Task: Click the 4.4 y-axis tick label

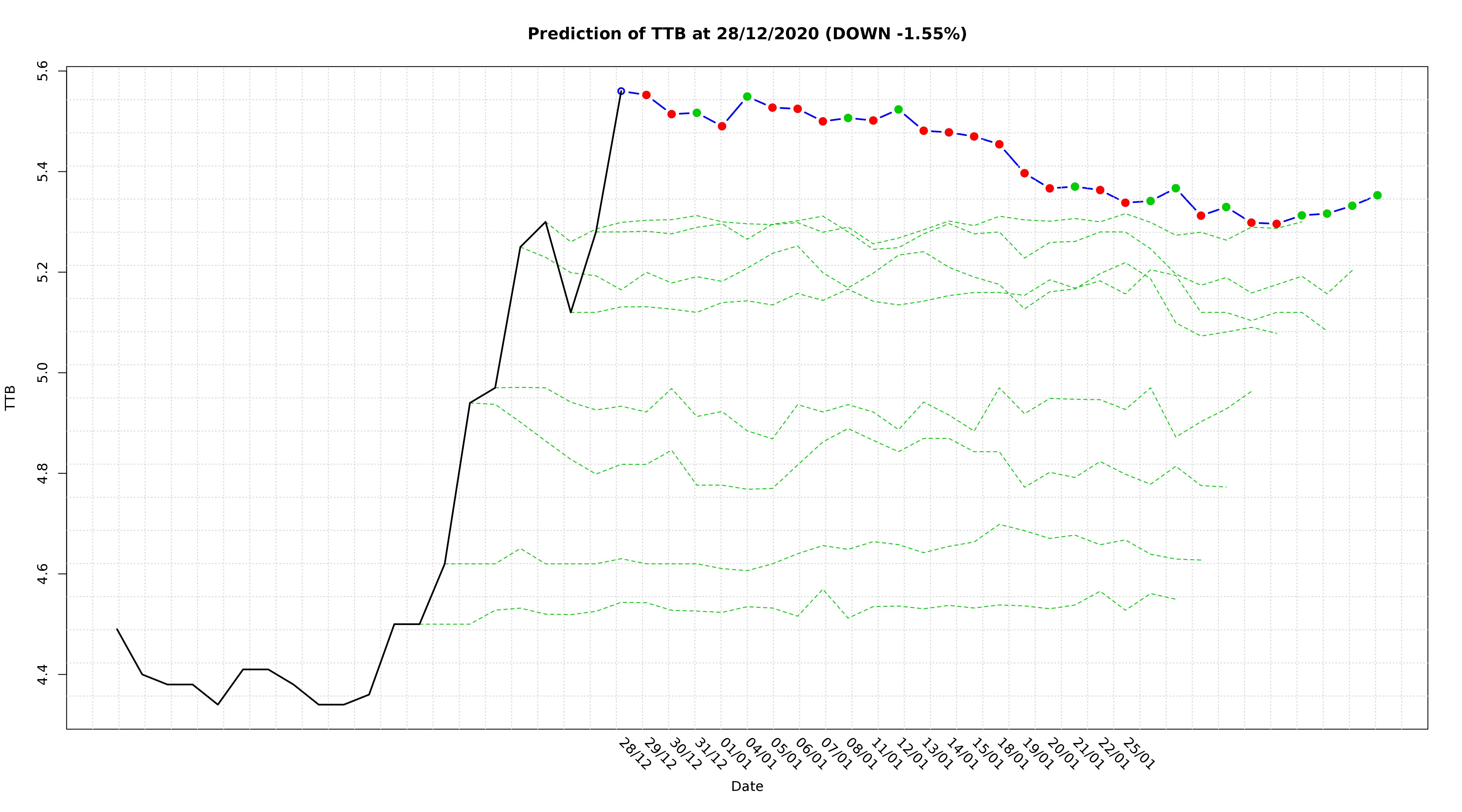Action: [x=43, y=675]
